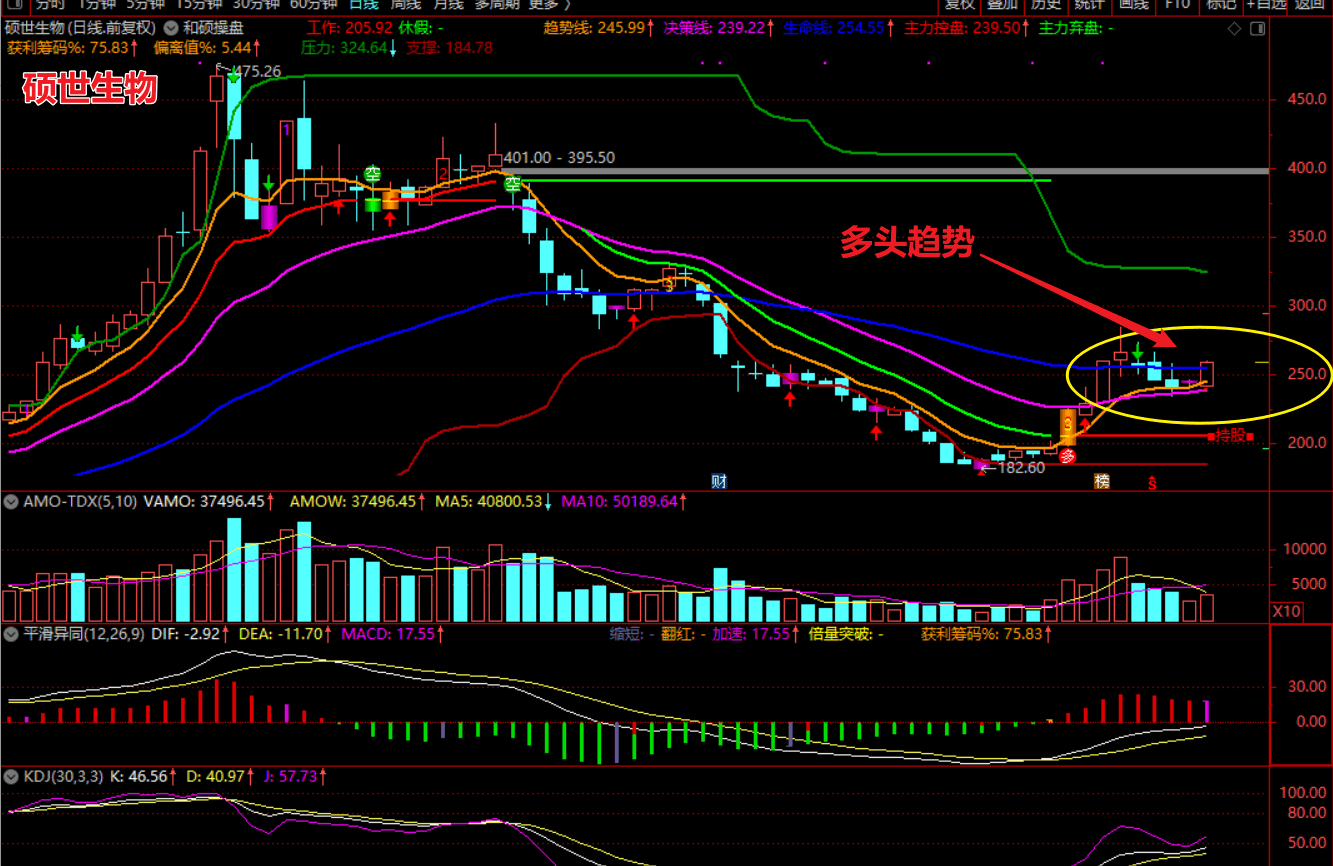
Task: Click the 榜 ranking marker icon
Action: pos(1101,481)
